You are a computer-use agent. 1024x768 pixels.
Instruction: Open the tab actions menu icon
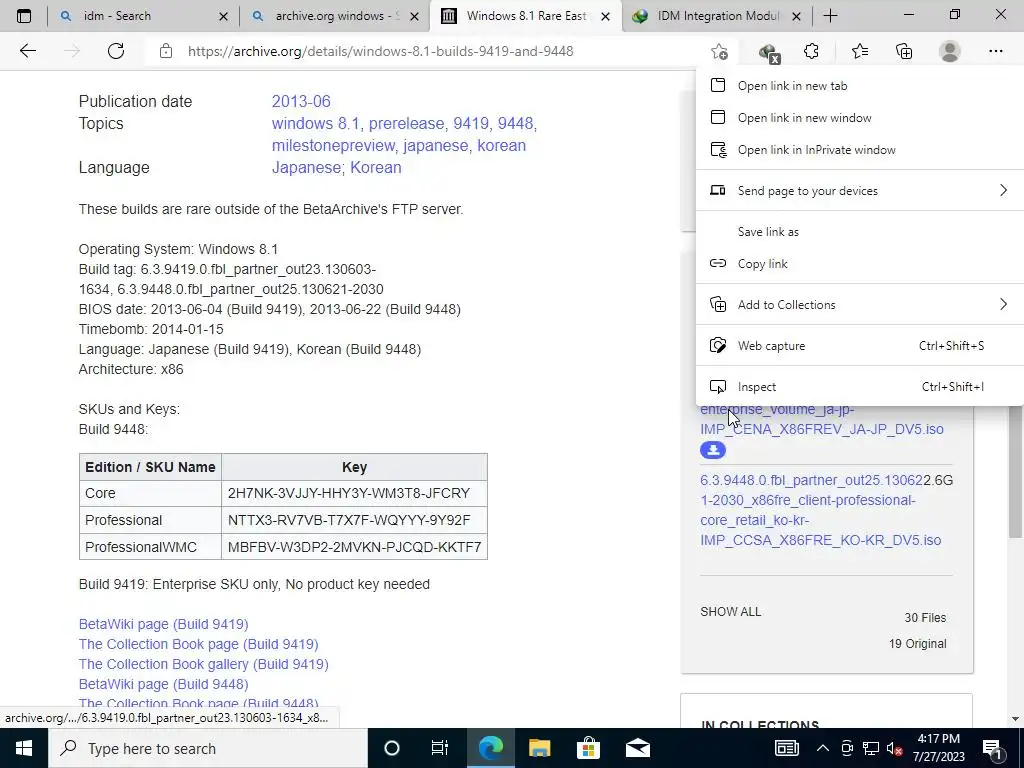pyautogui.click(x=24, y=16)
